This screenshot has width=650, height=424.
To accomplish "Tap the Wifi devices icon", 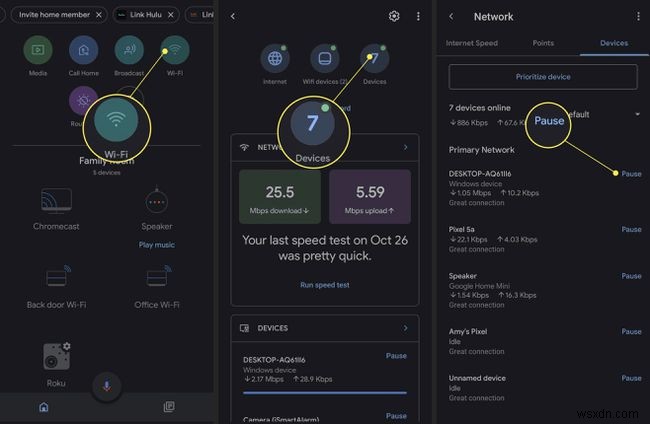I will (325, 58).
